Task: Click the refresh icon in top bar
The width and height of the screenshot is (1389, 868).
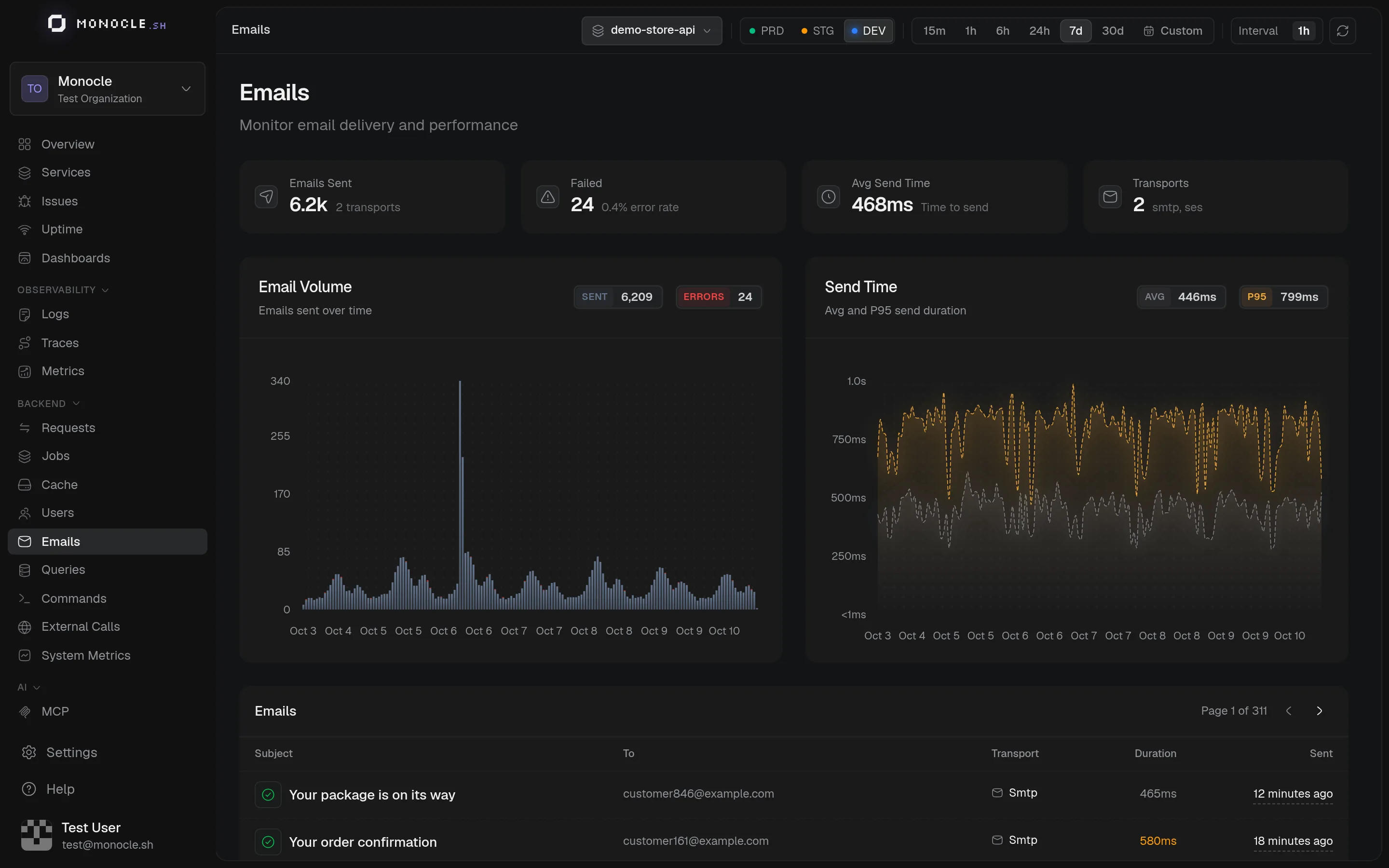Action: (x=1342, y=30)
